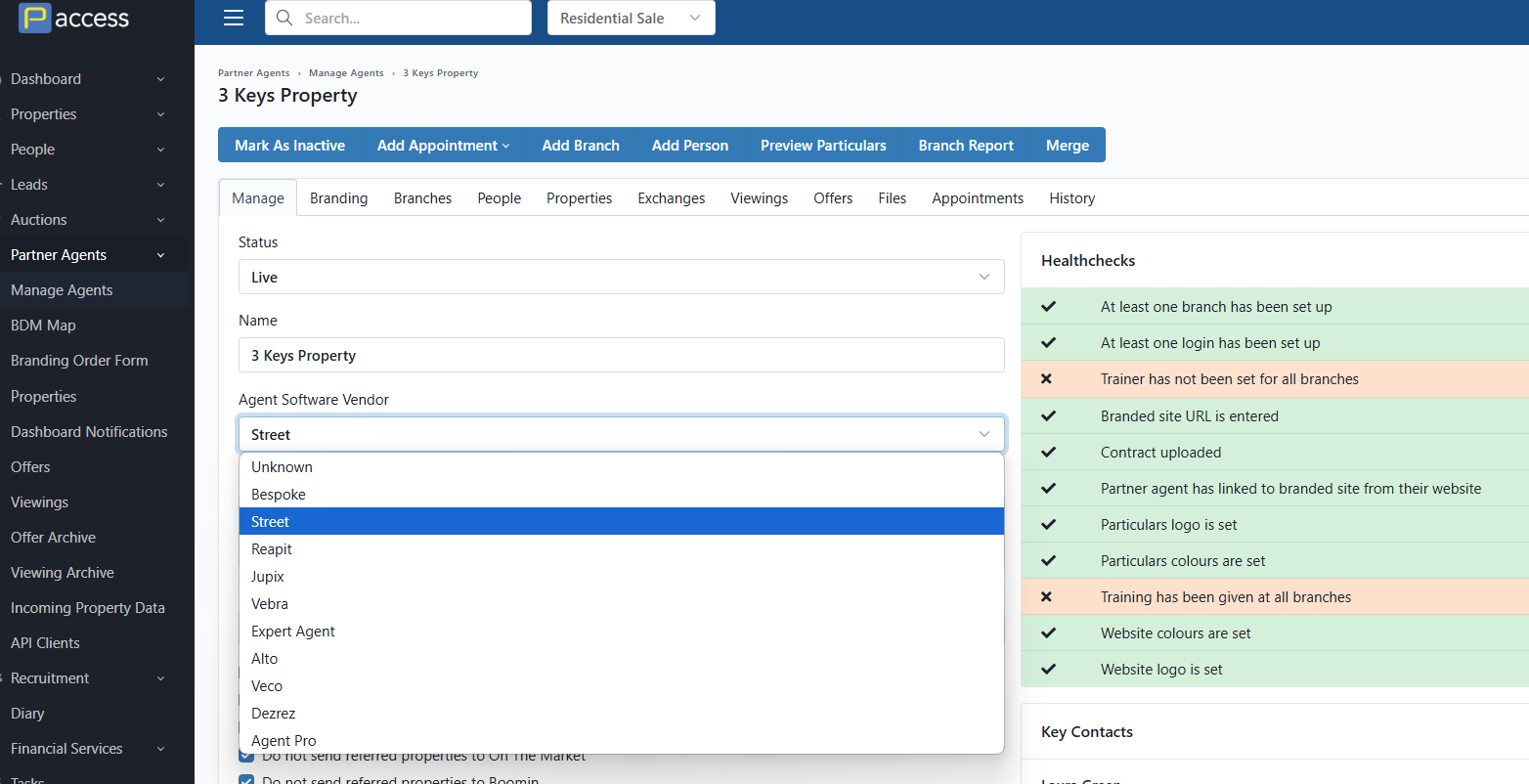Open Manage Agents breadcrumb link
The height and width of the screenshot is (784, 1529).
click(x=346, y=73)
